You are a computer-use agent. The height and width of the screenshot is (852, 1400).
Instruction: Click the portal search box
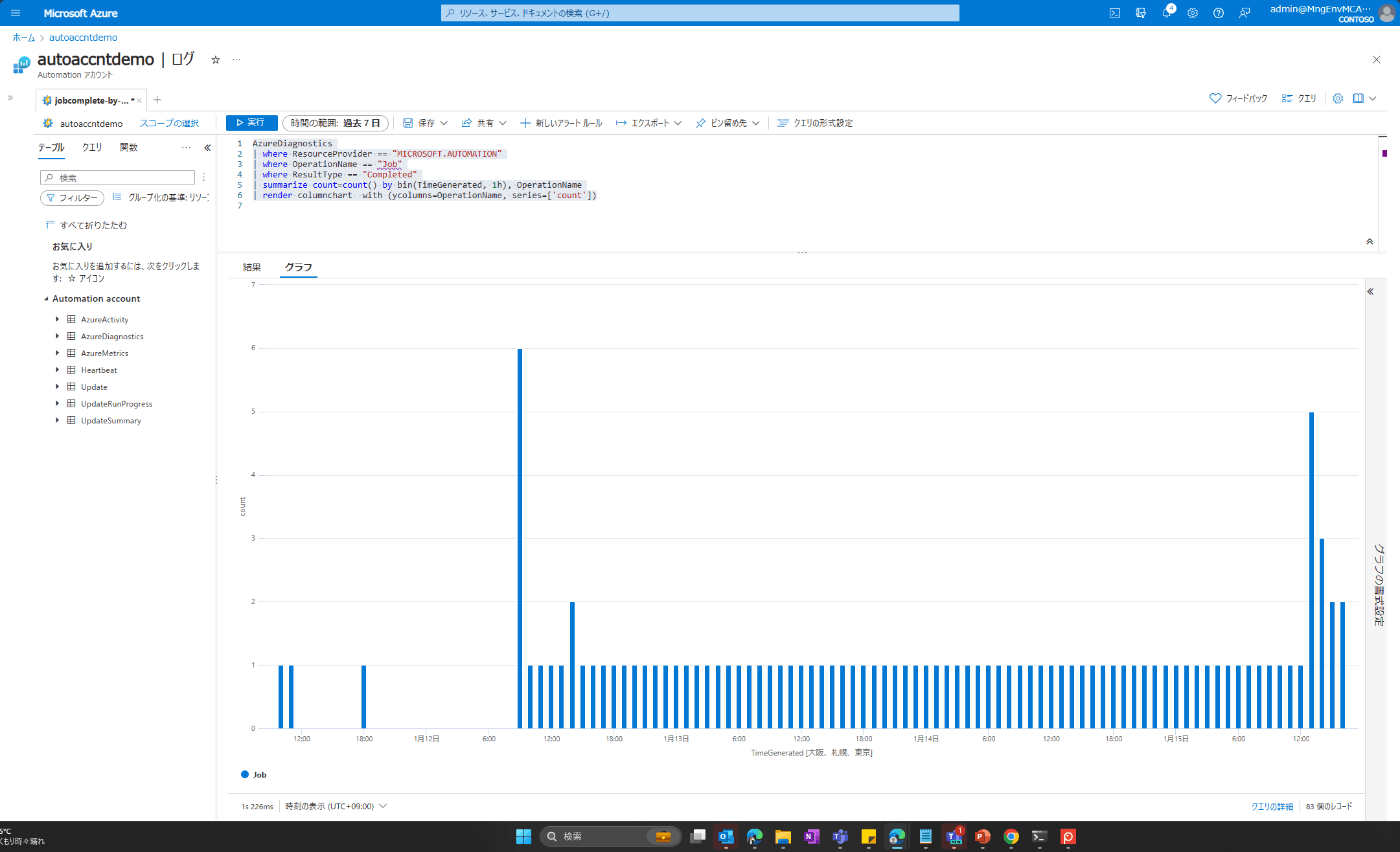[x=700, y=13]
